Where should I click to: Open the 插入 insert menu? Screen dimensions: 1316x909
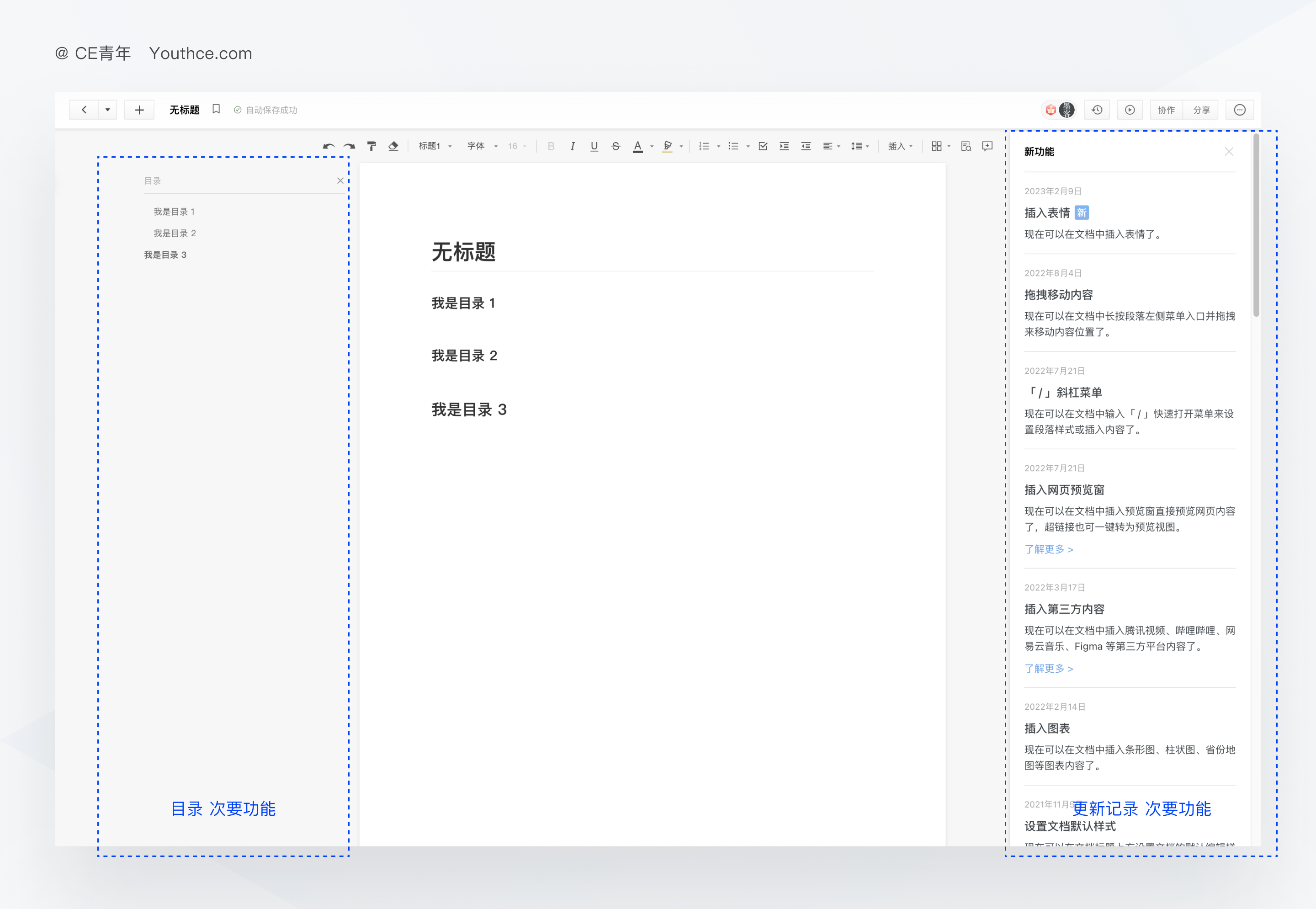(900, 146)
